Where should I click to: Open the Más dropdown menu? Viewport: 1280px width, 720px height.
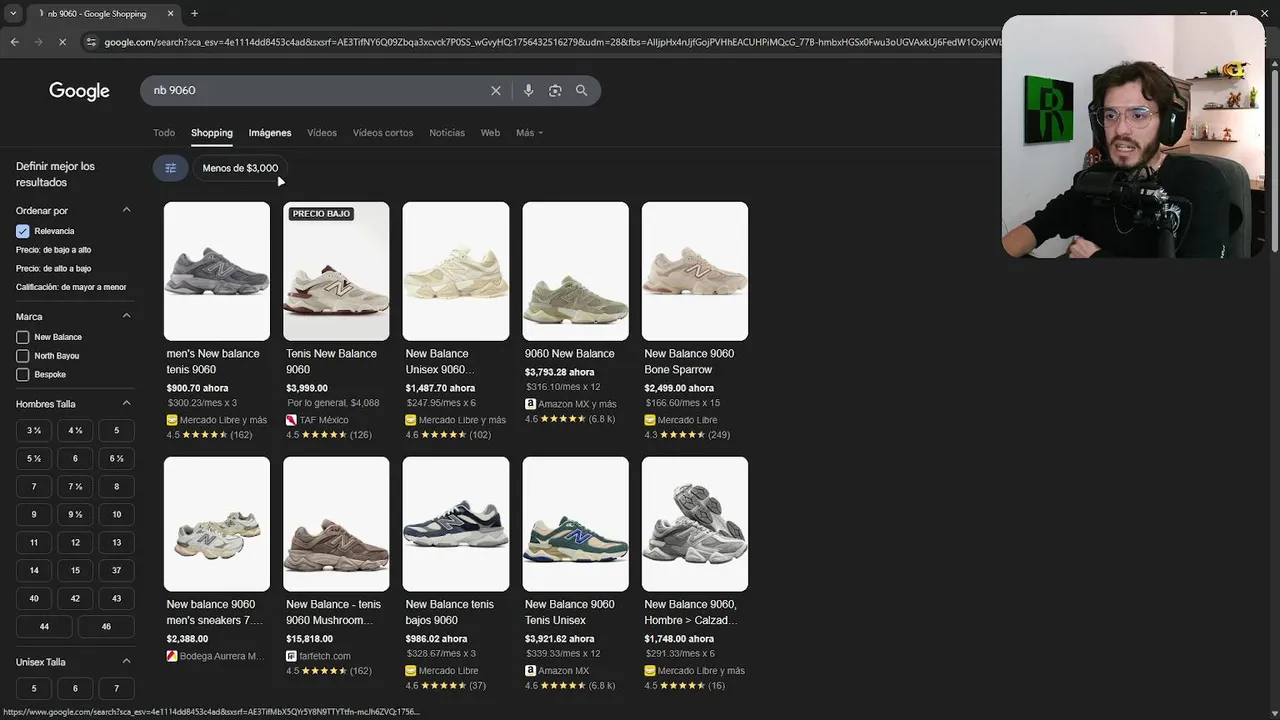coord(529,133)
